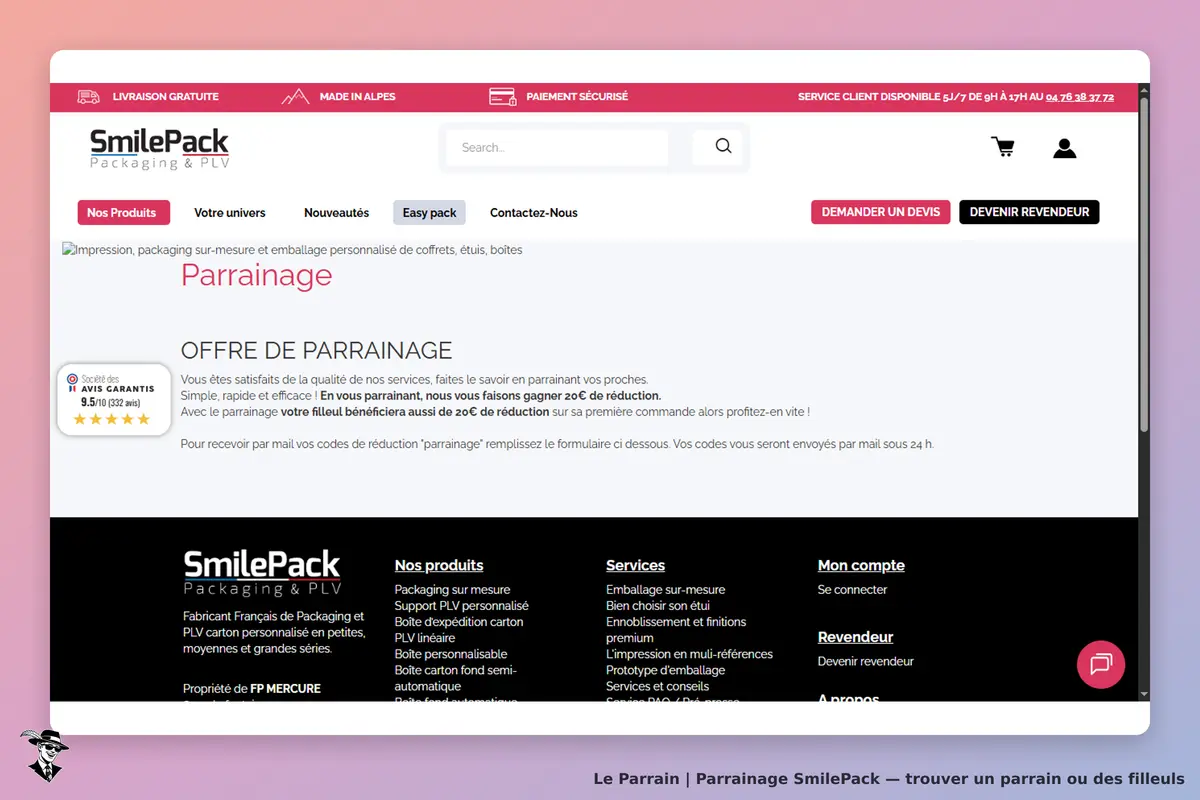Open footer link Services et conseils
This screenshot has height=800, width=1200.
click(657, 686)
